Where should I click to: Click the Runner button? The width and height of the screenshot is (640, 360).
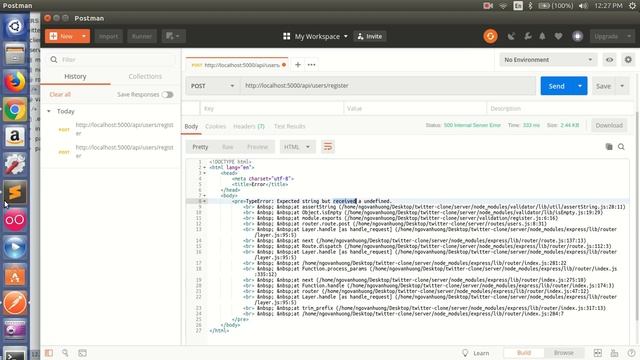[x=142, y=36]
